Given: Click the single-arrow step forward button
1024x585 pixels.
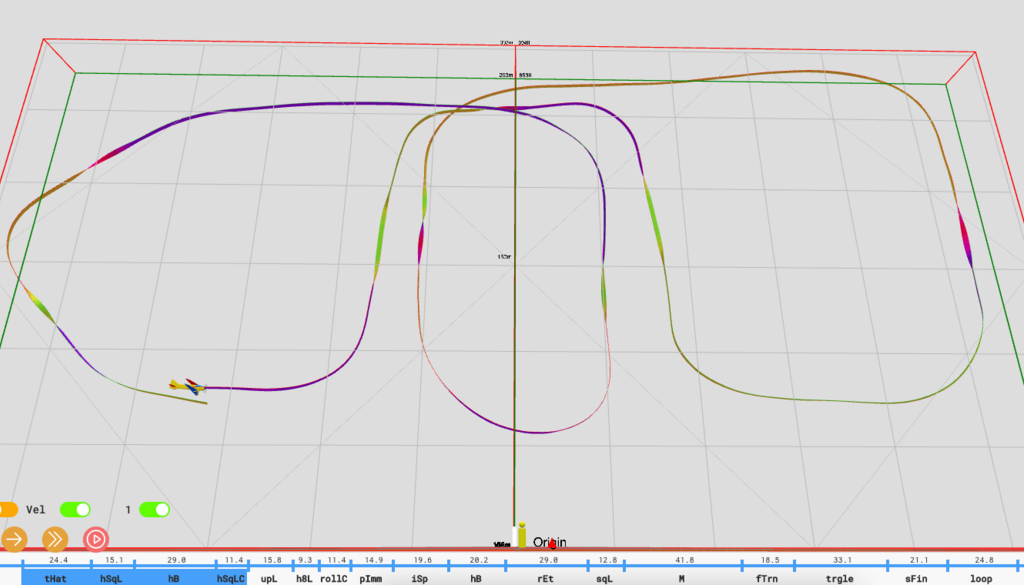Looking at the screenshot, I should (x=14, y=539).
